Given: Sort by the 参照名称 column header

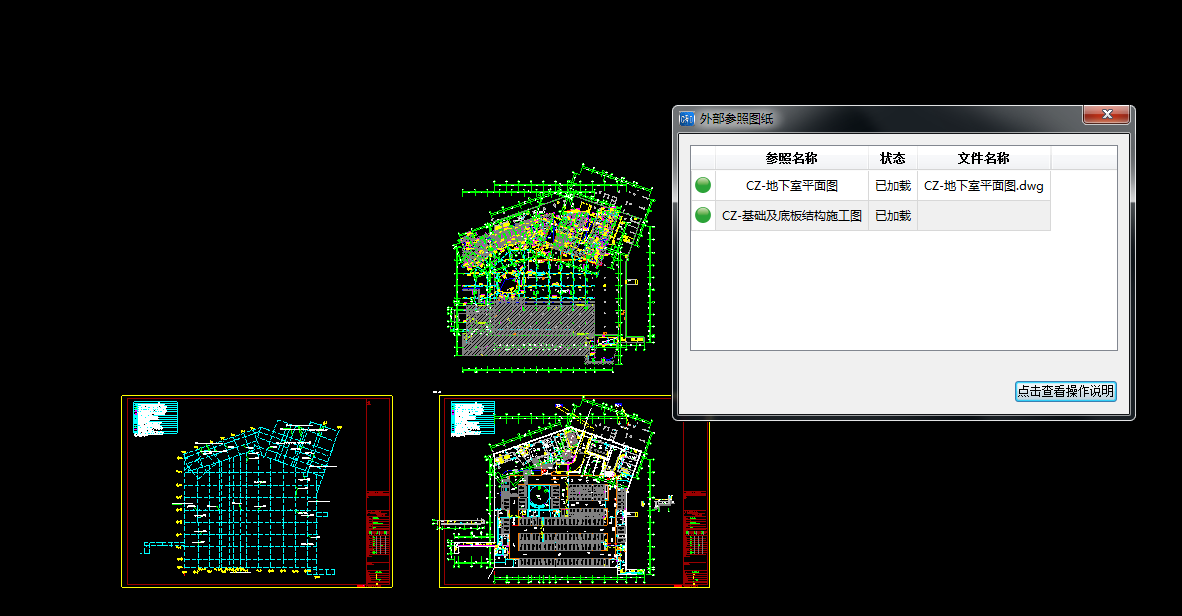Looking at the screenshot, I should coord(791,158).
